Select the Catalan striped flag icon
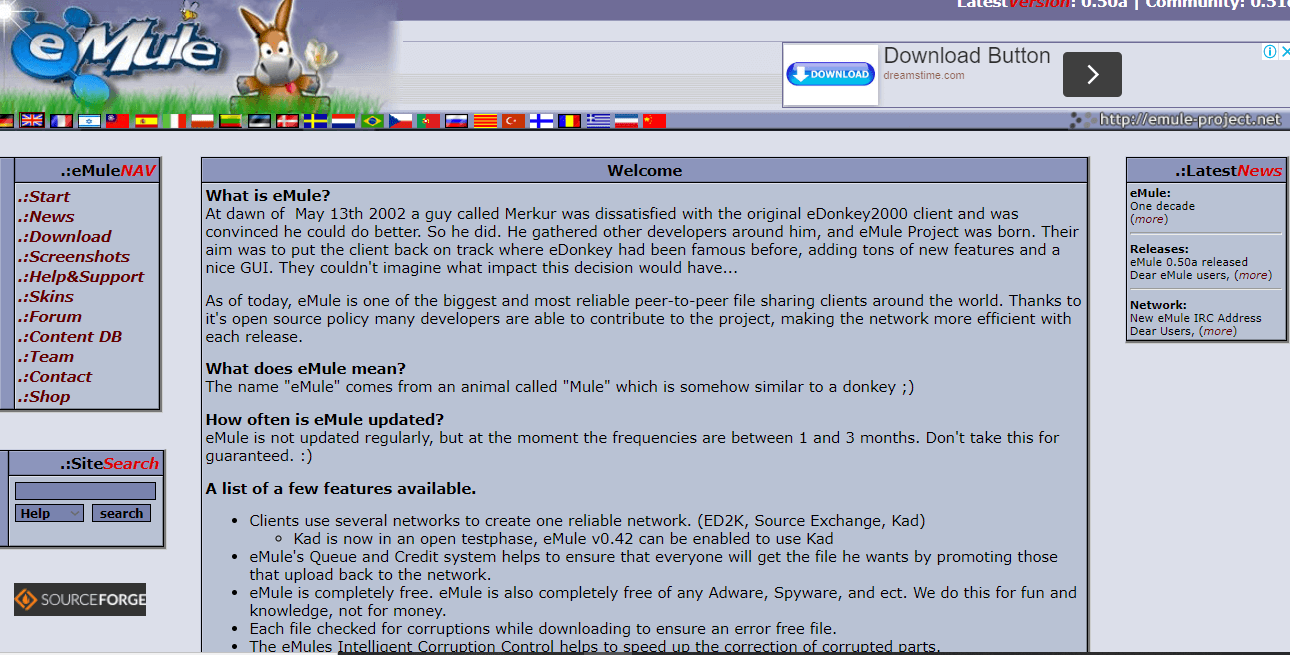Image resolution: width=1290 pixels, height=655 pixels. [485, 120]
